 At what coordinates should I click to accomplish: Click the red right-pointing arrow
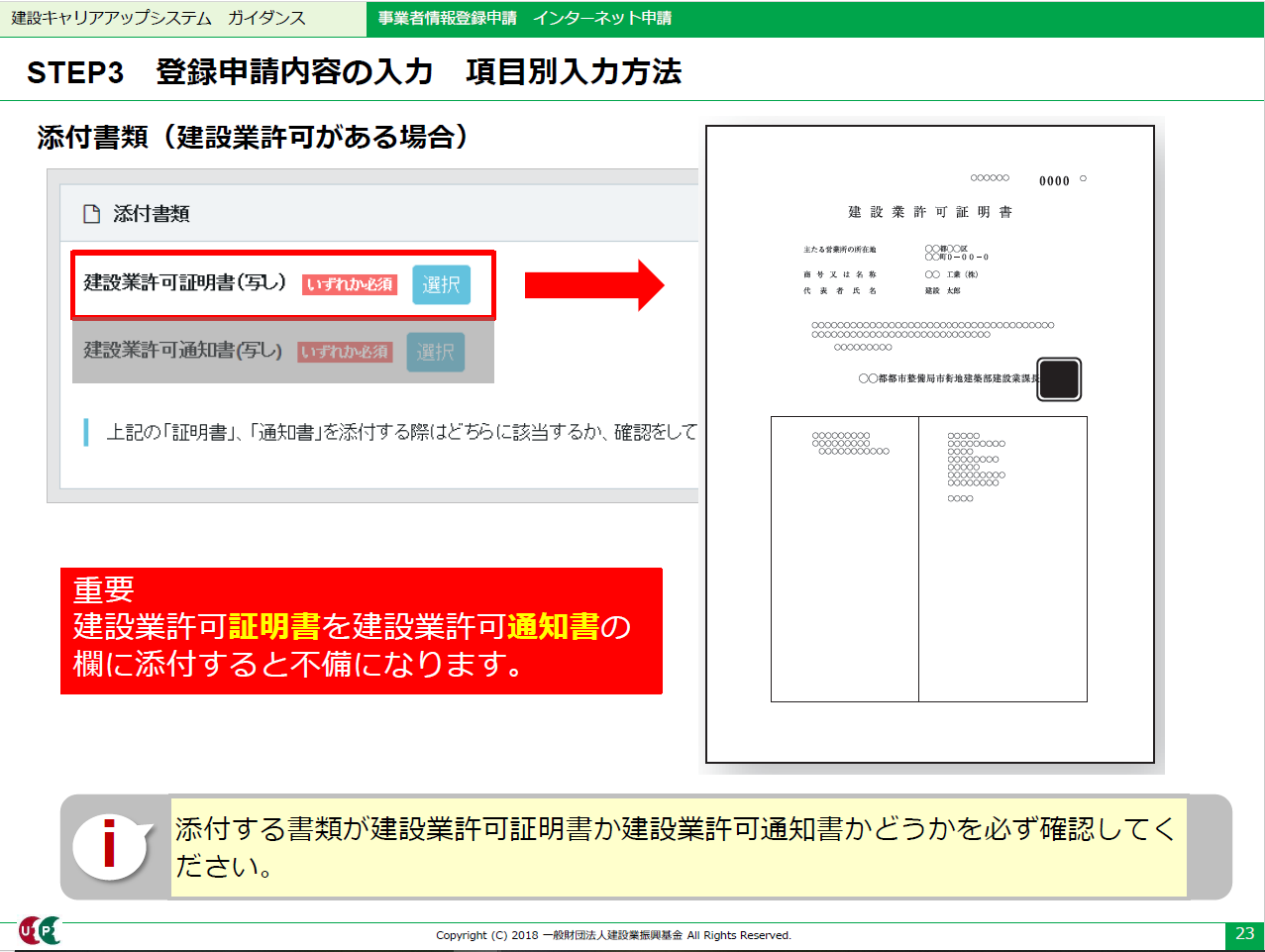pos(593,285)
